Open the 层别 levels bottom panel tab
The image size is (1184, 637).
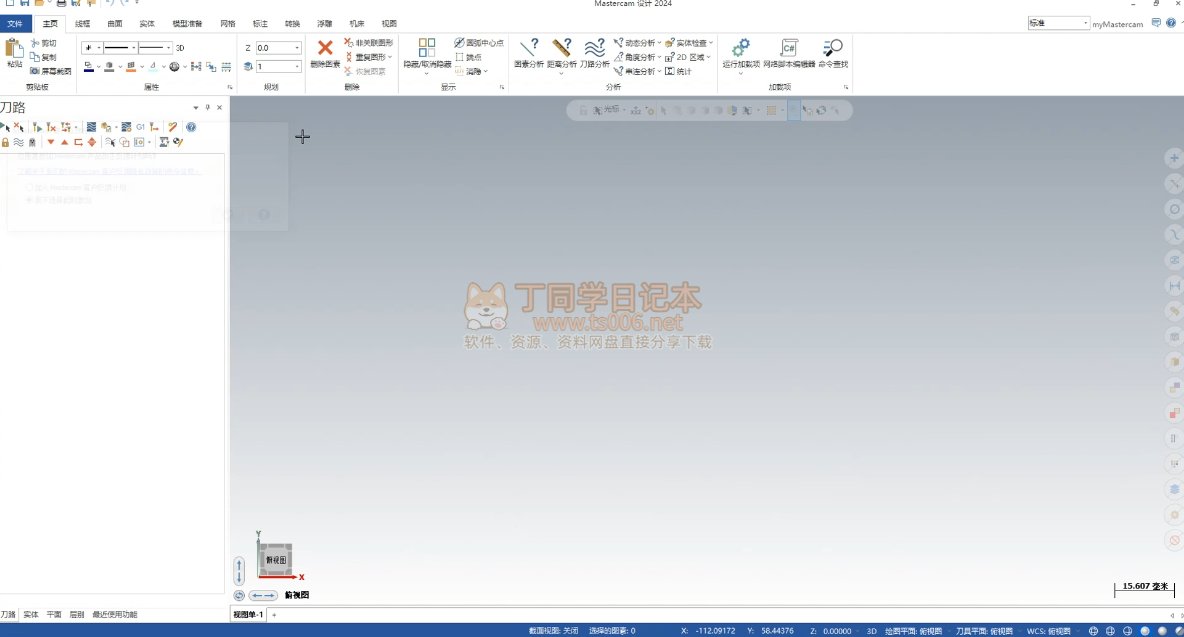(77, 614)
